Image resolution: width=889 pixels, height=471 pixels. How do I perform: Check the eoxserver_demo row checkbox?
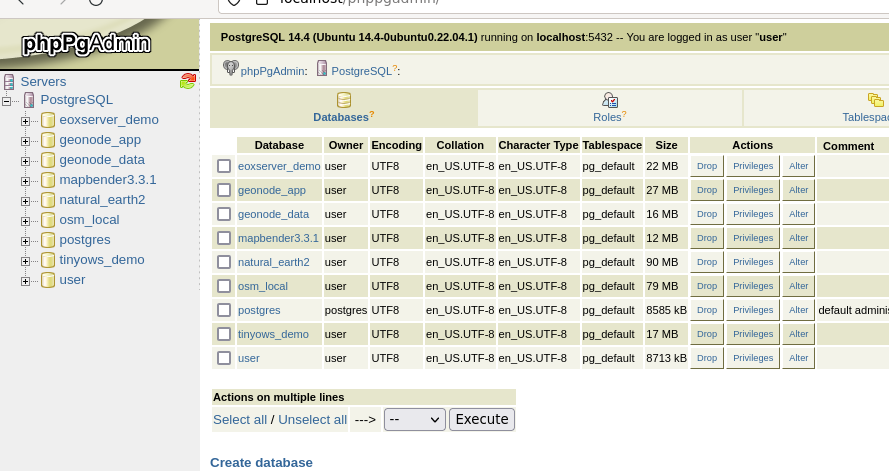click(x=224, y=166)
